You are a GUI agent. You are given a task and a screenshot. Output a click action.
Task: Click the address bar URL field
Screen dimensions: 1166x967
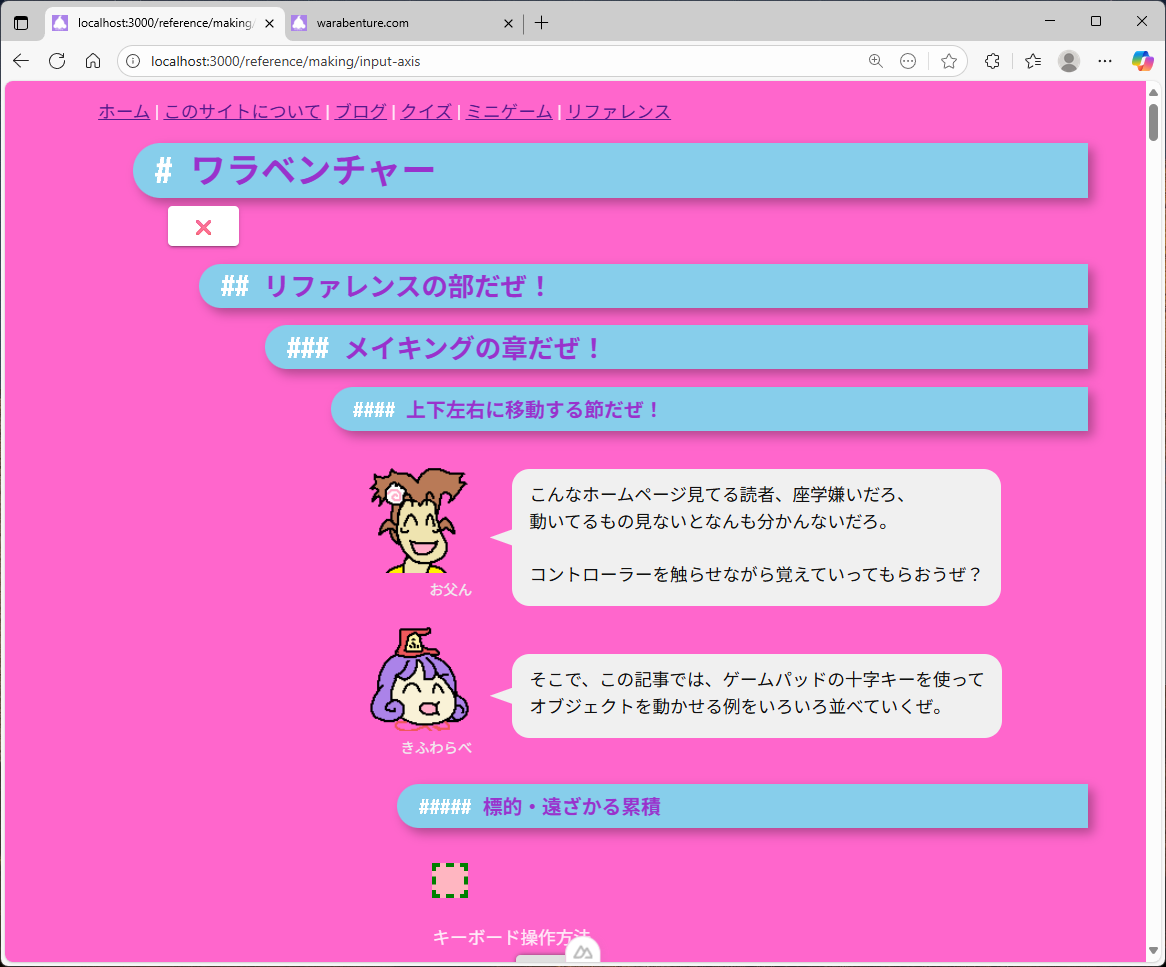pos(500,61)
